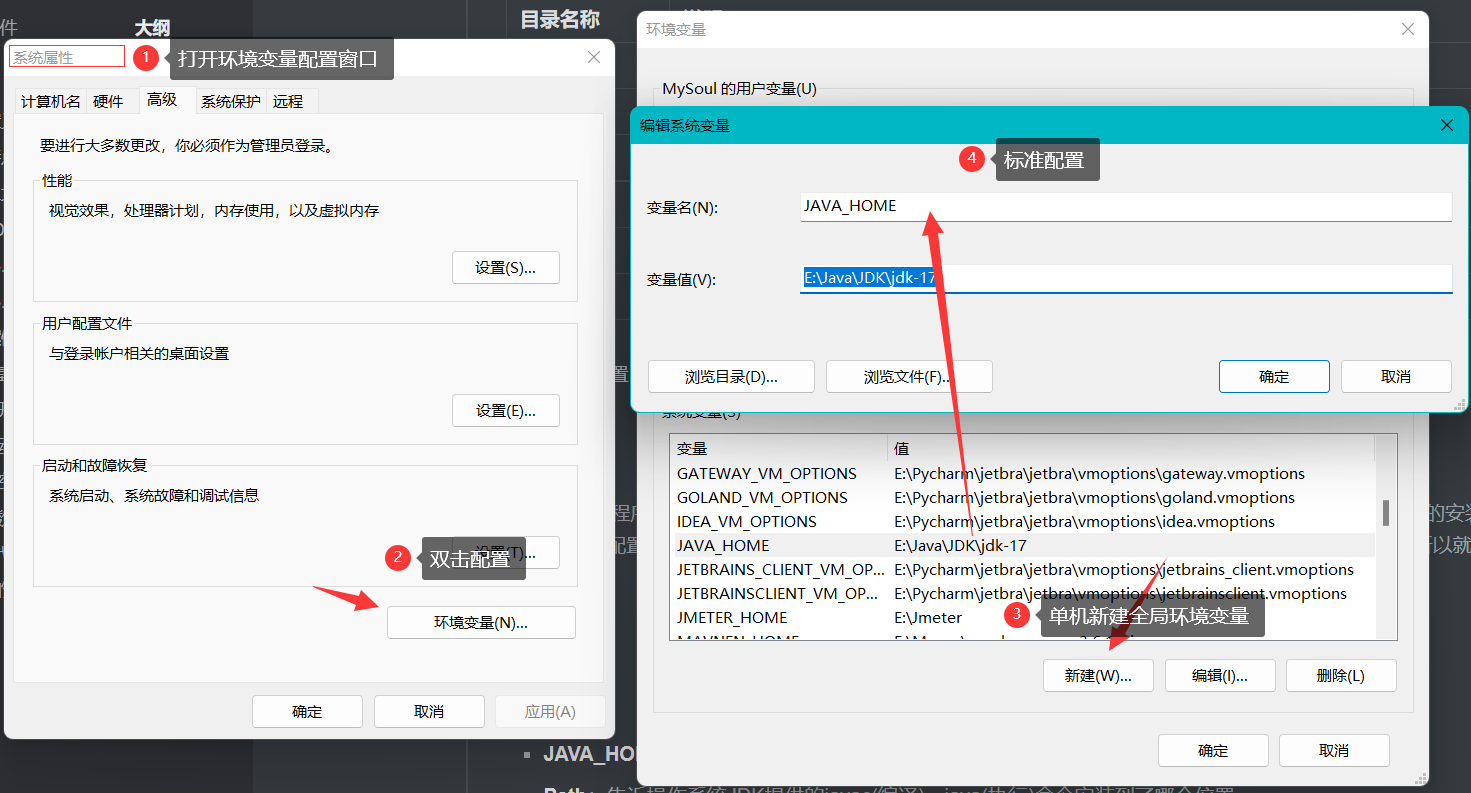
Task: Open 环境变量(N)... button
Action: click(x=481, y=622)
